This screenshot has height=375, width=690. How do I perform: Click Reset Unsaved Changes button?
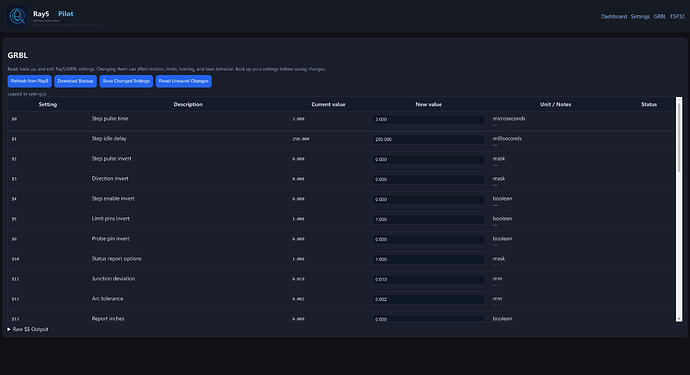pyautogui.click(x=184, y=81)
